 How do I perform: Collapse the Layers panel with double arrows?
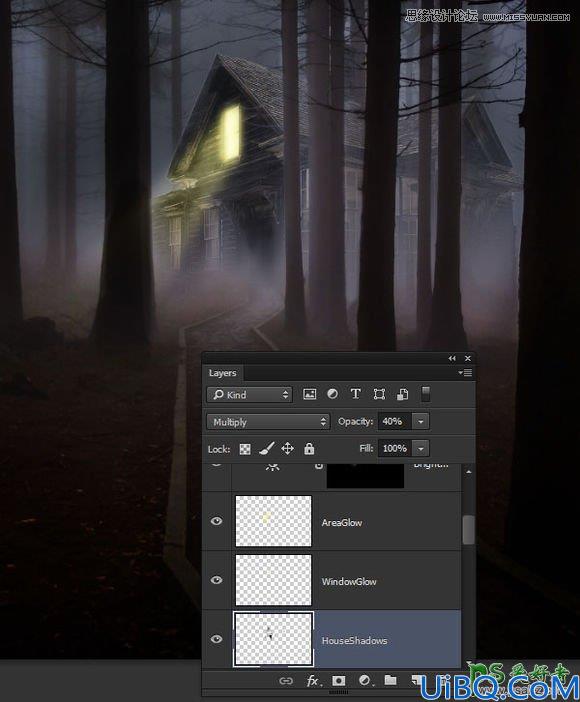452,358
